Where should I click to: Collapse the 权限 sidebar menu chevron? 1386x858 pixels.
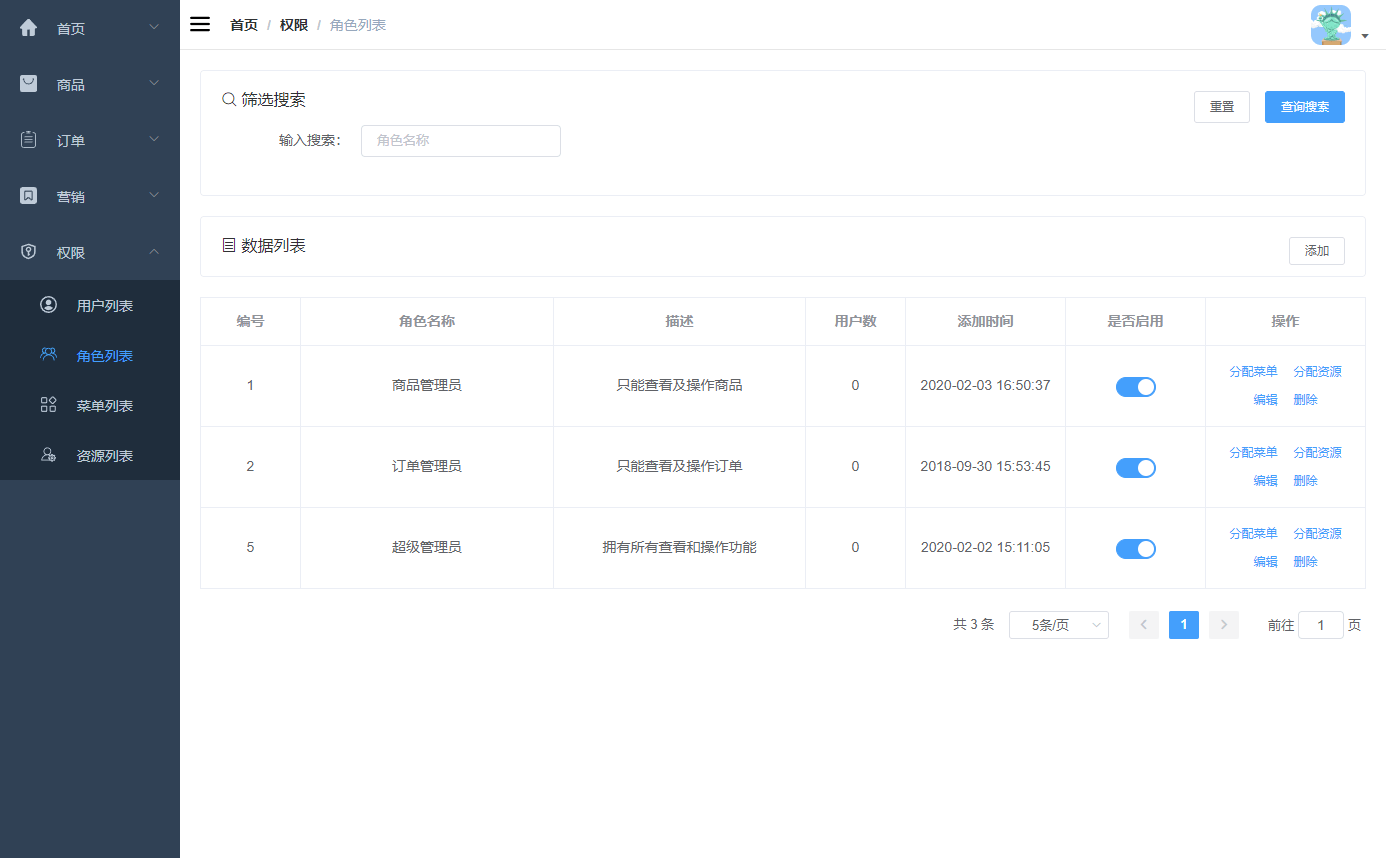tap(154, 252)
